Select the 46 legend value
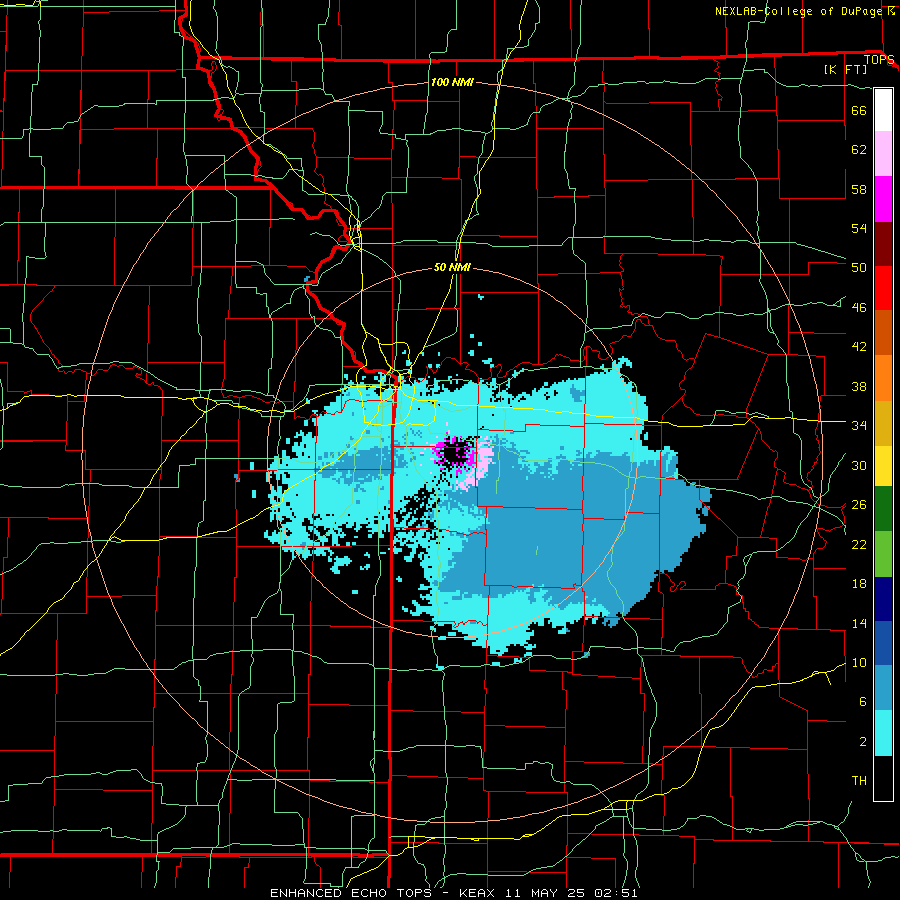 click(859, 308)
